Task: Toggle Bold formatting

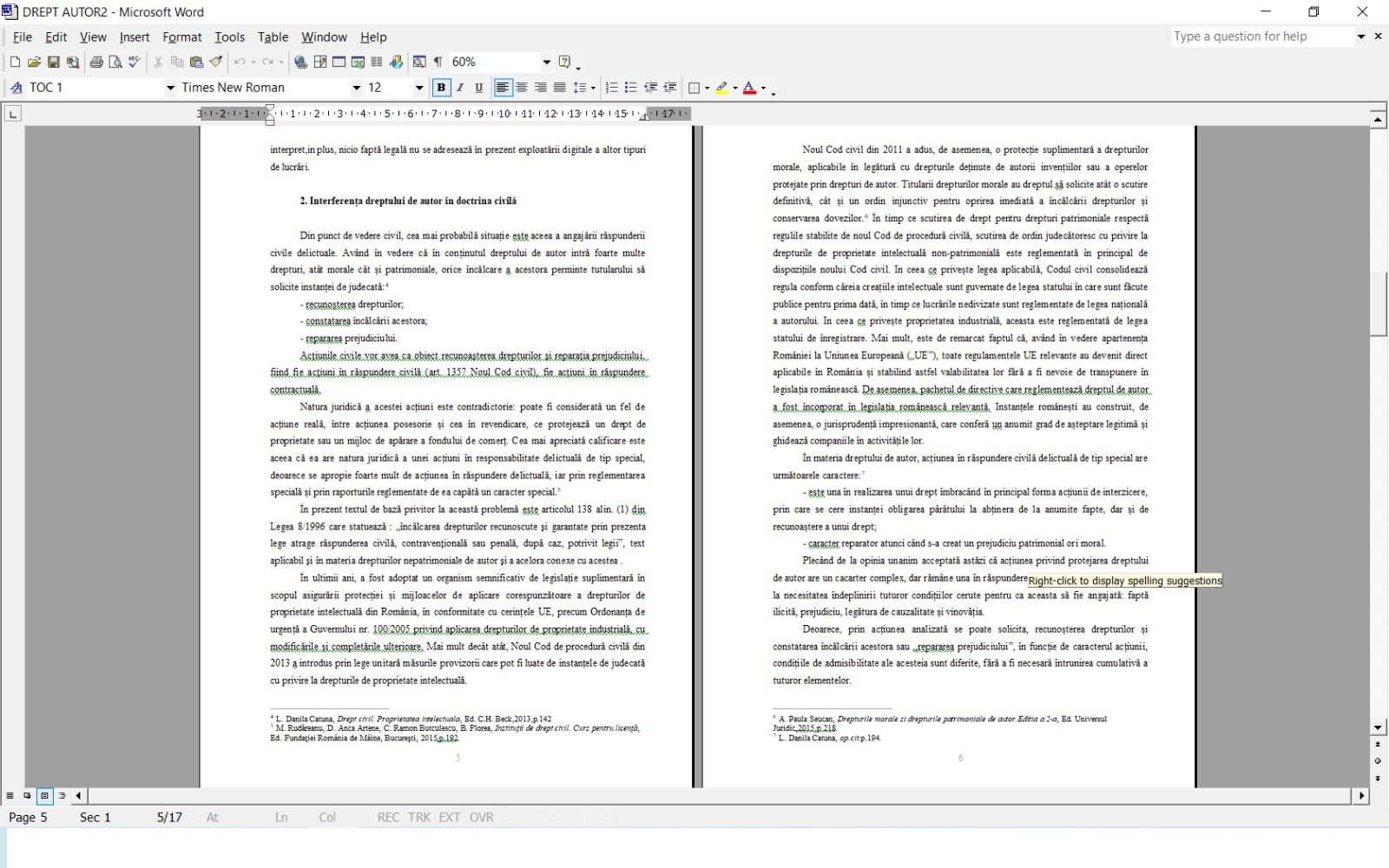Action: (x=441, y=88)
